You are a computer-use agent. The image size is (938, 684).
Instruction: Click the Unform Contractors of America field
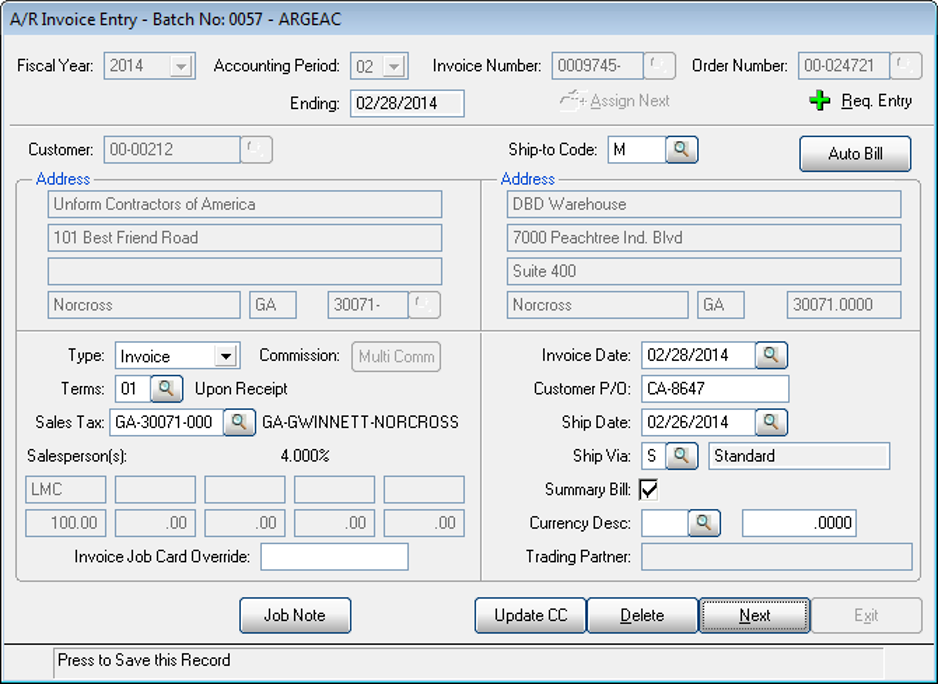click(245, 205)
